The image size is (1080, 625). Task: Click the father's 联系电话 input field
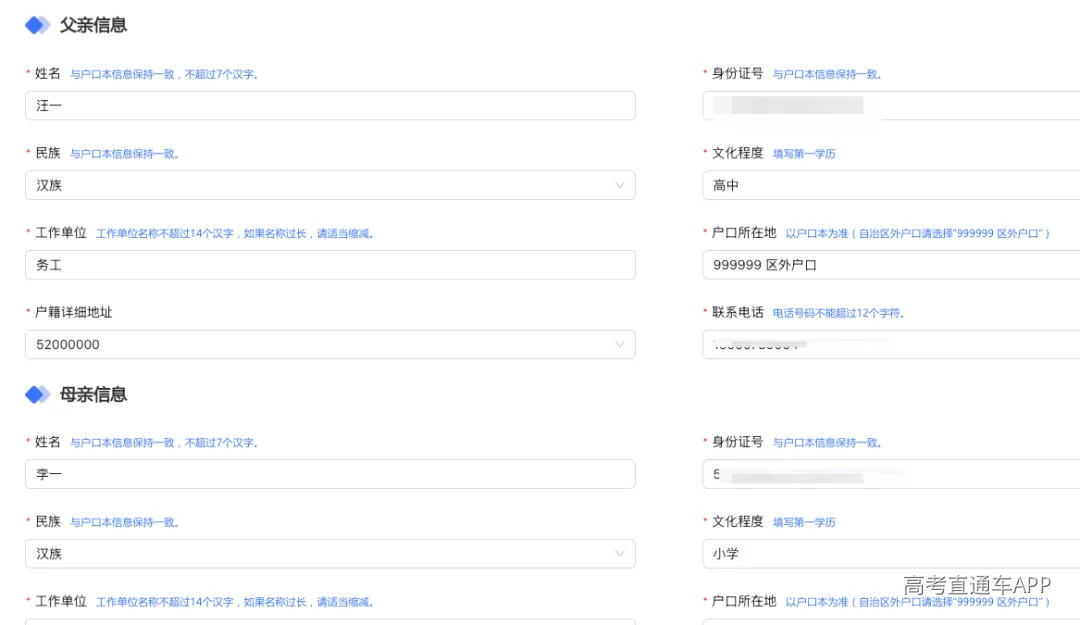click(891, 345)
